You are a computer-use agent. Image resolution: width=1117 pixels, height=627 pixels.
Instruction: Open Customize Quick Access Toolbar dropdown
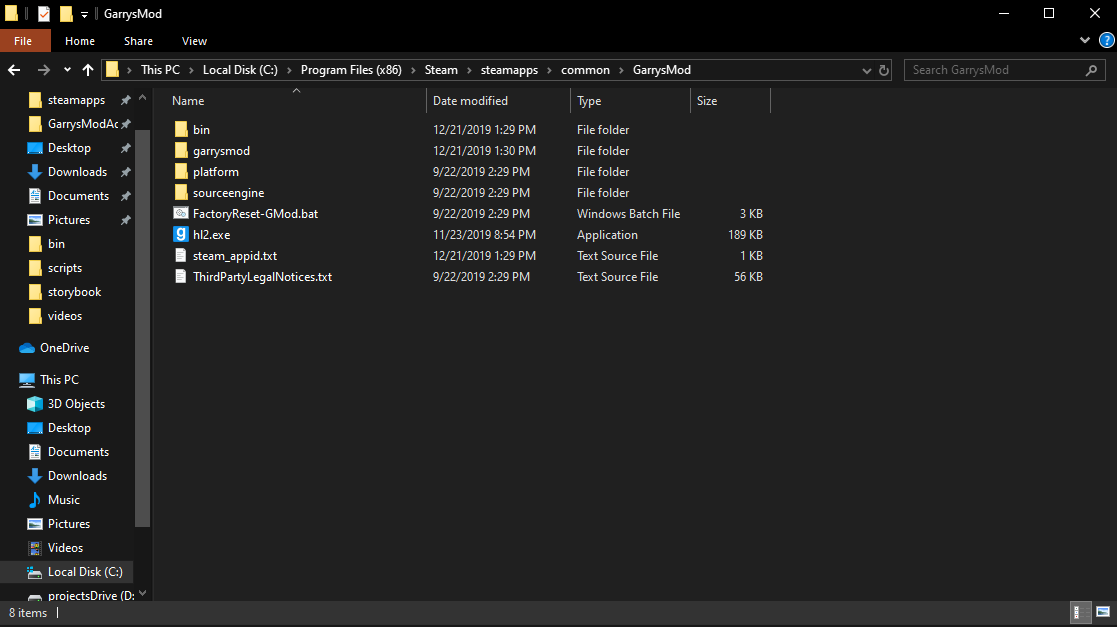[84, 14]
